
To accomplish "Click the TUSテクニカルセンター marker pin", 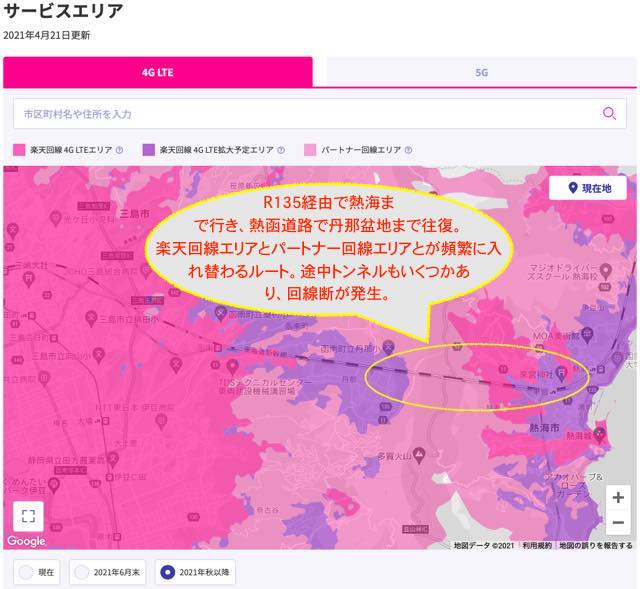I will coord(233,367).
